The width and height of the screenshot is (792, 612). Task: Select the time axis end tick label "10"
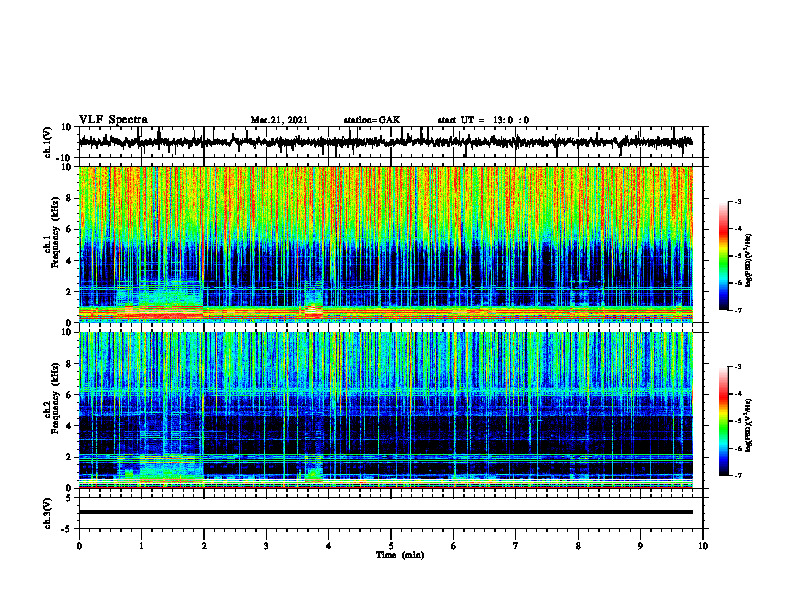[x=703, y=546]
